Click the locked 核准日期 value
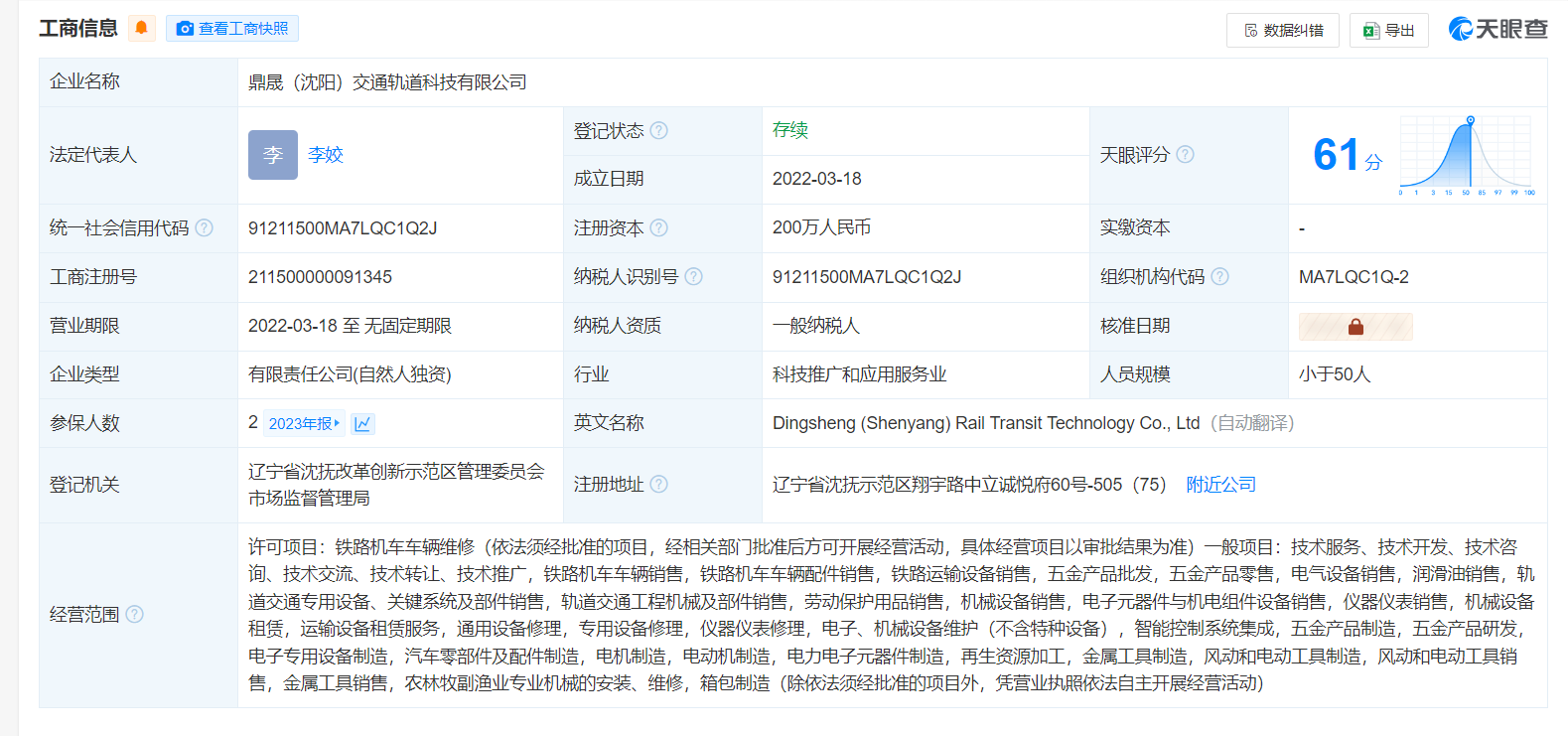 coord(1355,327)
